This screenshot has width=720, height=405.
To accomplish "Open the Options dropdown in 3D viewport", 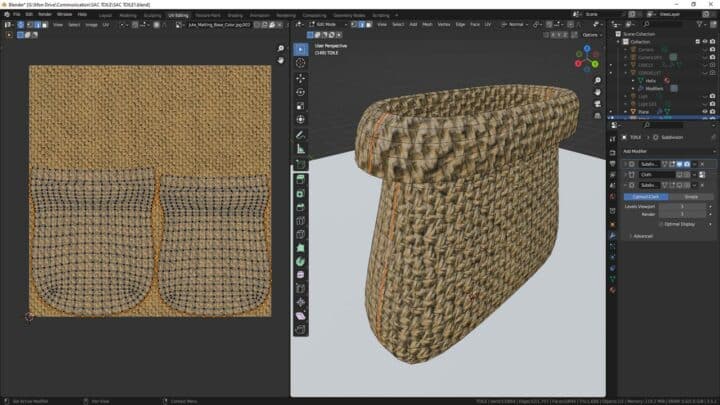I will pyautogui.click(x=592, y=35).
